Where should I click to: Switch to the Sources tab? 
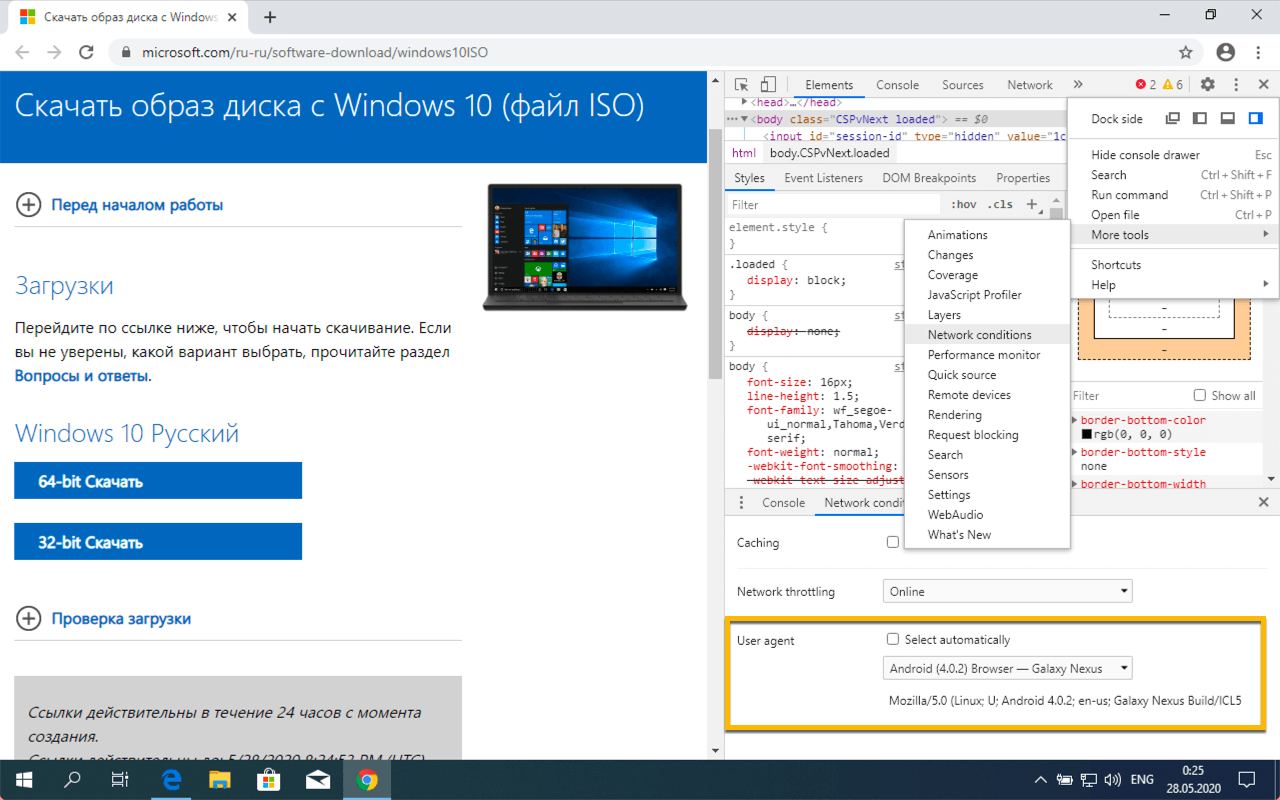pos(963,85)
